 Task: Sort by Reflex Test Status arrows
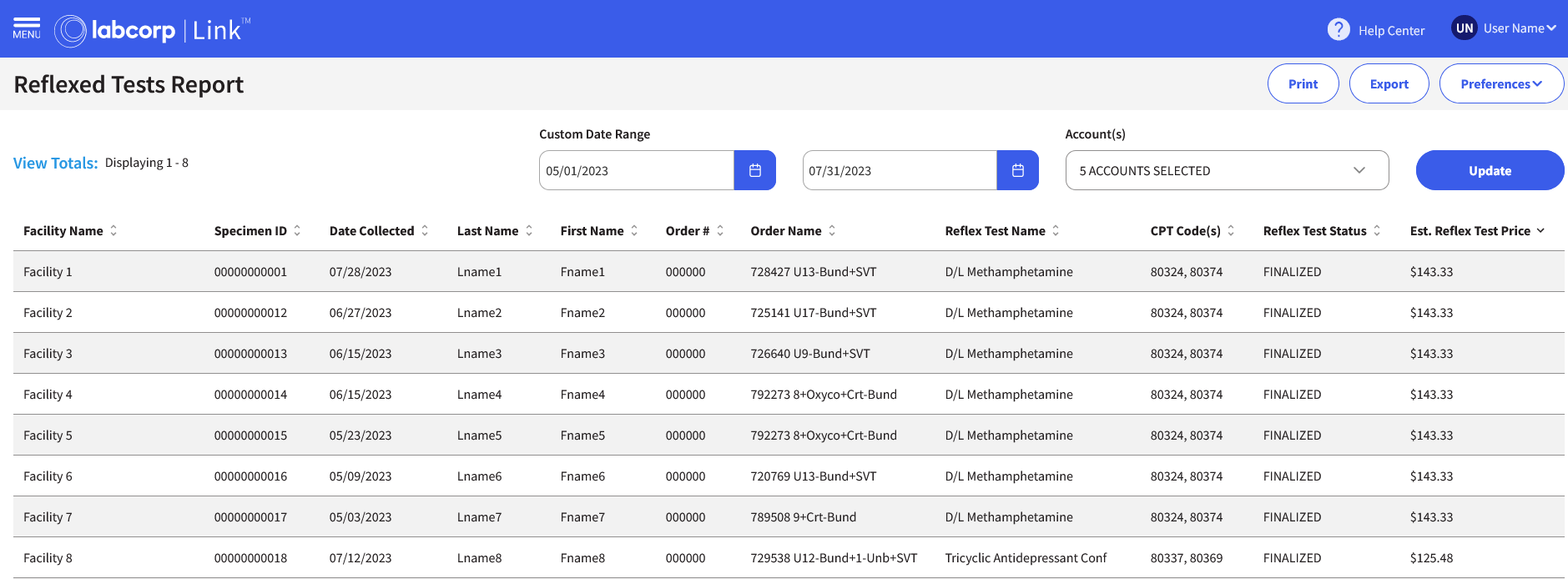(x=1377, y=231)
